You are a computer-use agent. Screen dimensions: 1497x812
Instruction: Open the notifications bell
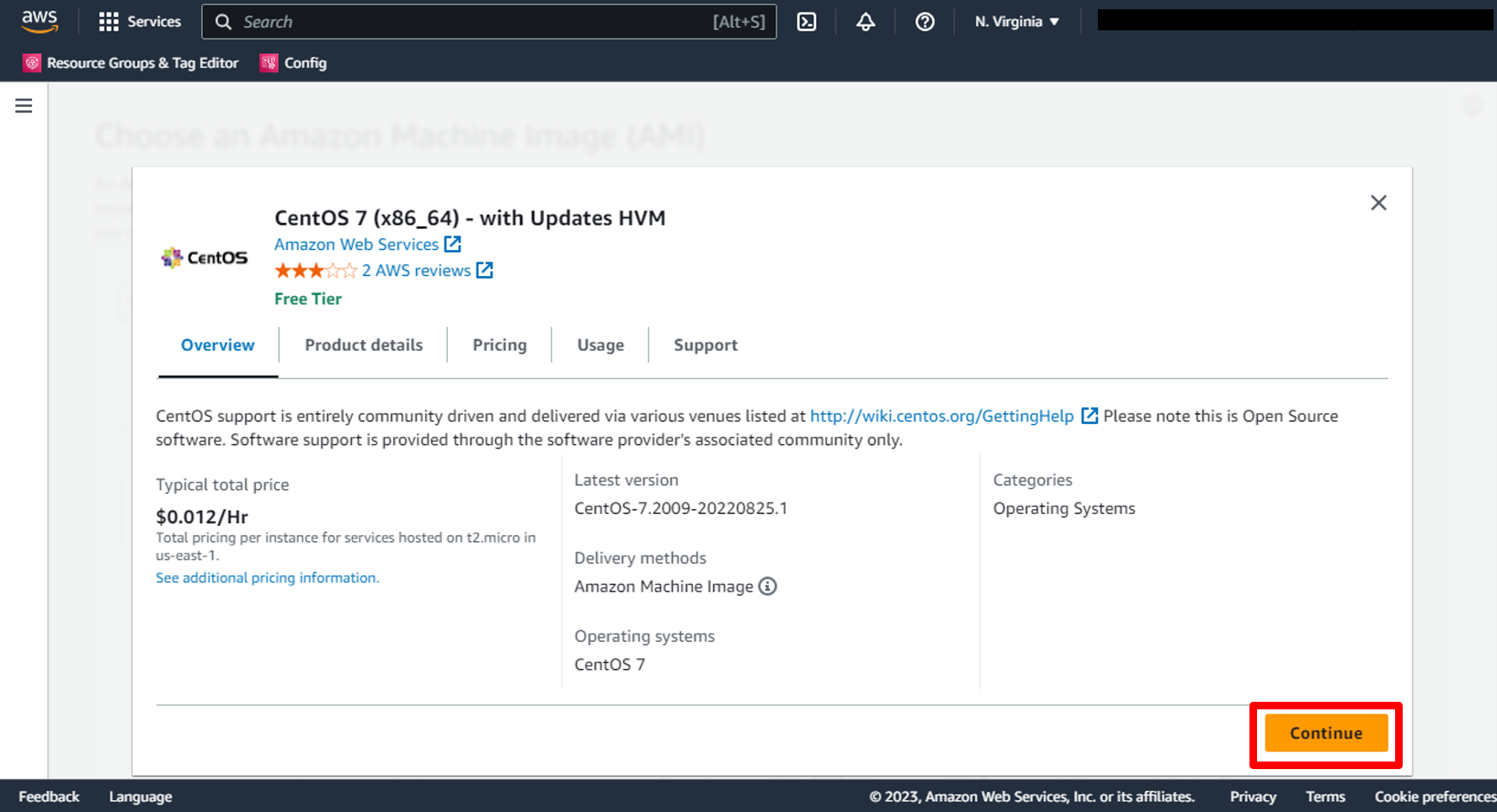[x=866, y=22]
